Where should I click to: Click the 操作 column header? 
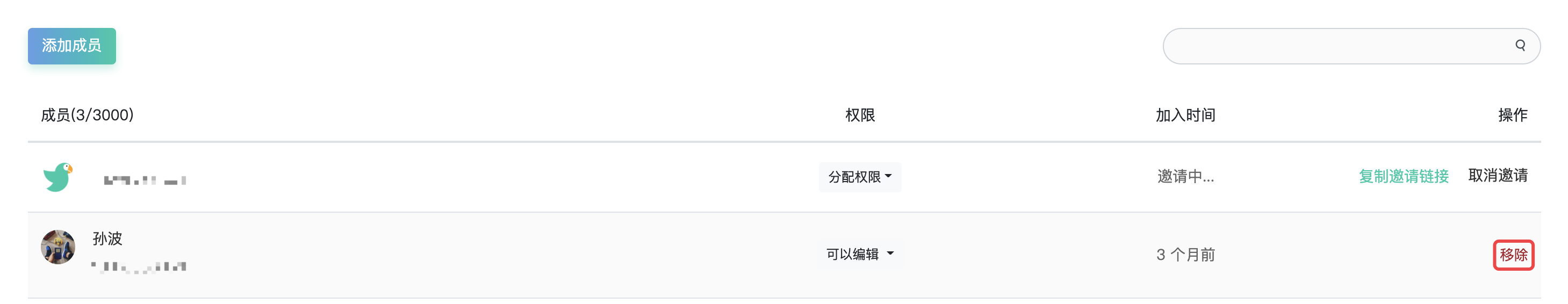coord(1513,115)
